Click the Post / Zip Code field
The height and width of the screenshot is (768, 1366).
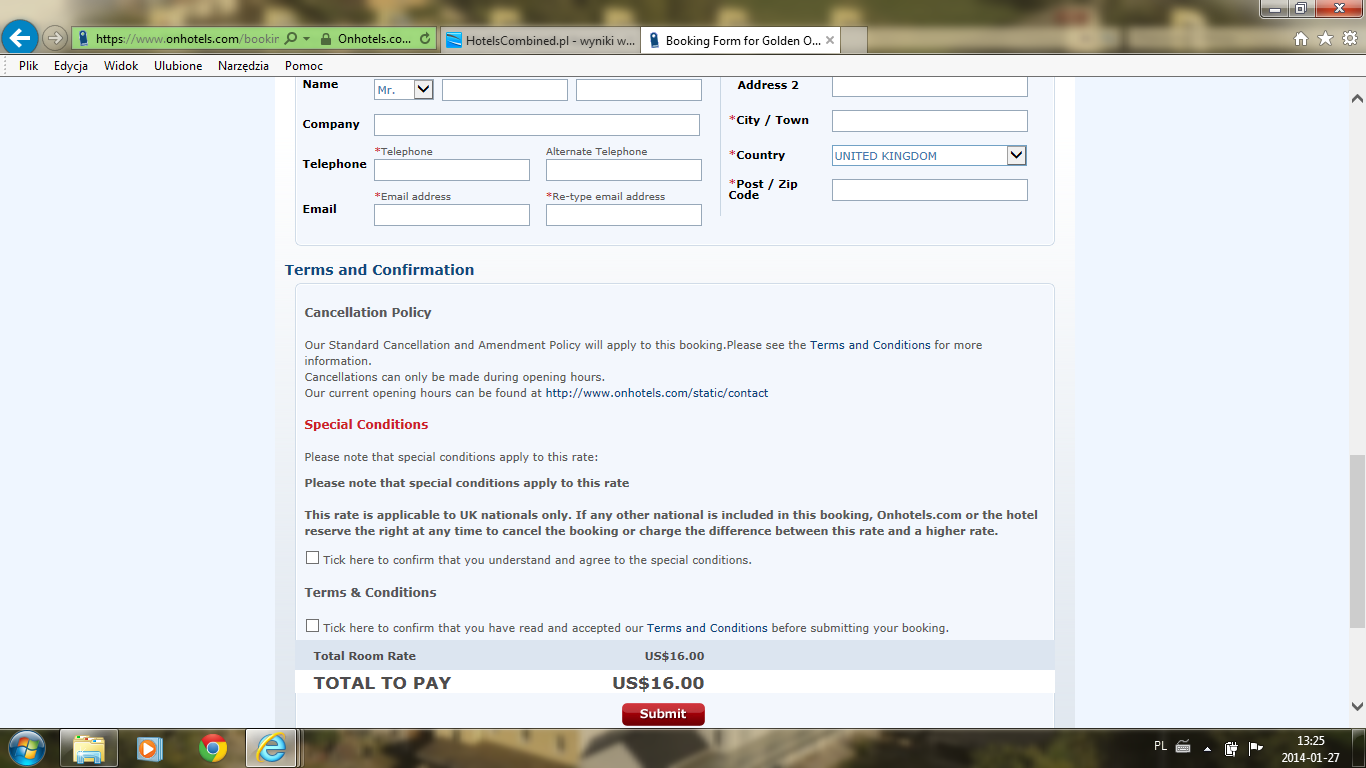pos(929,190)
